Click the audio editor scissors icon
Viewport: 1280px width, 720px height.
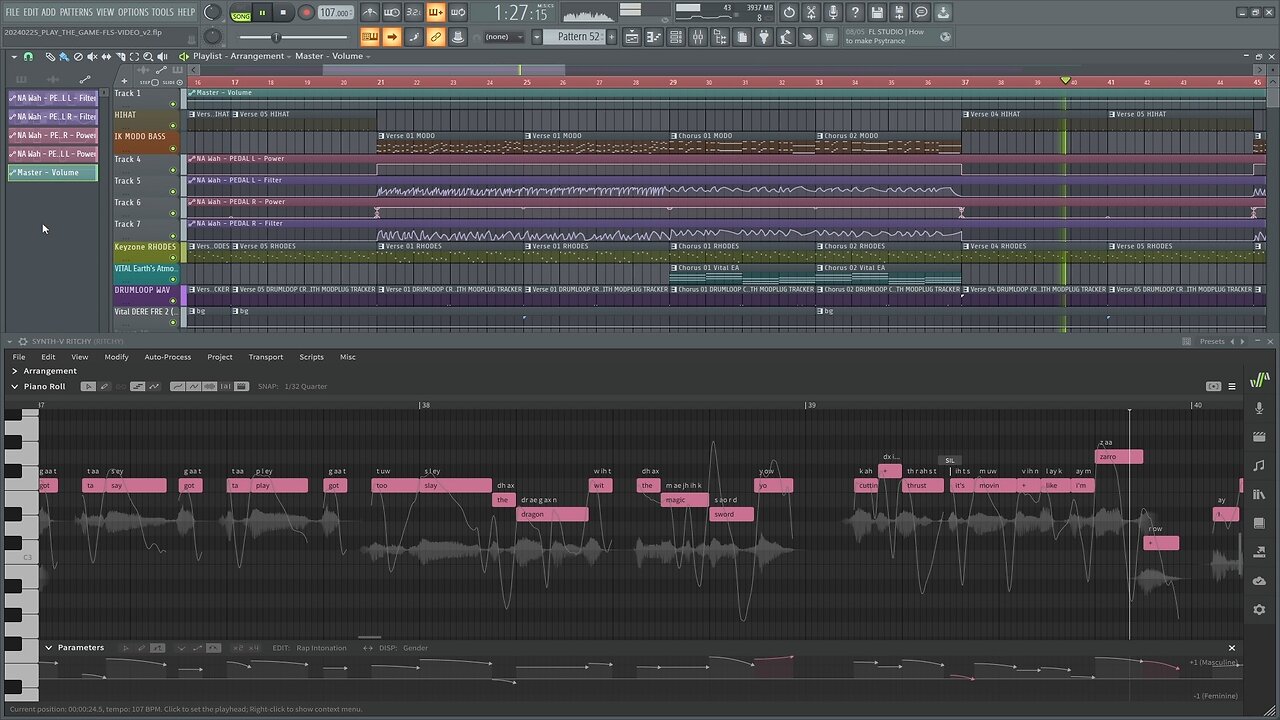tap(811, 13)
